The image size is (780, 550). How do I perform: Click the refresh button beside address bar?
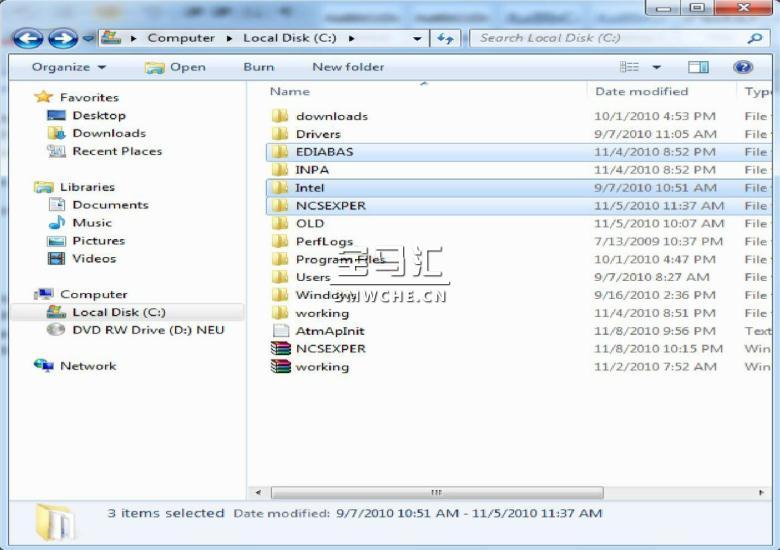tap(445, 38)
